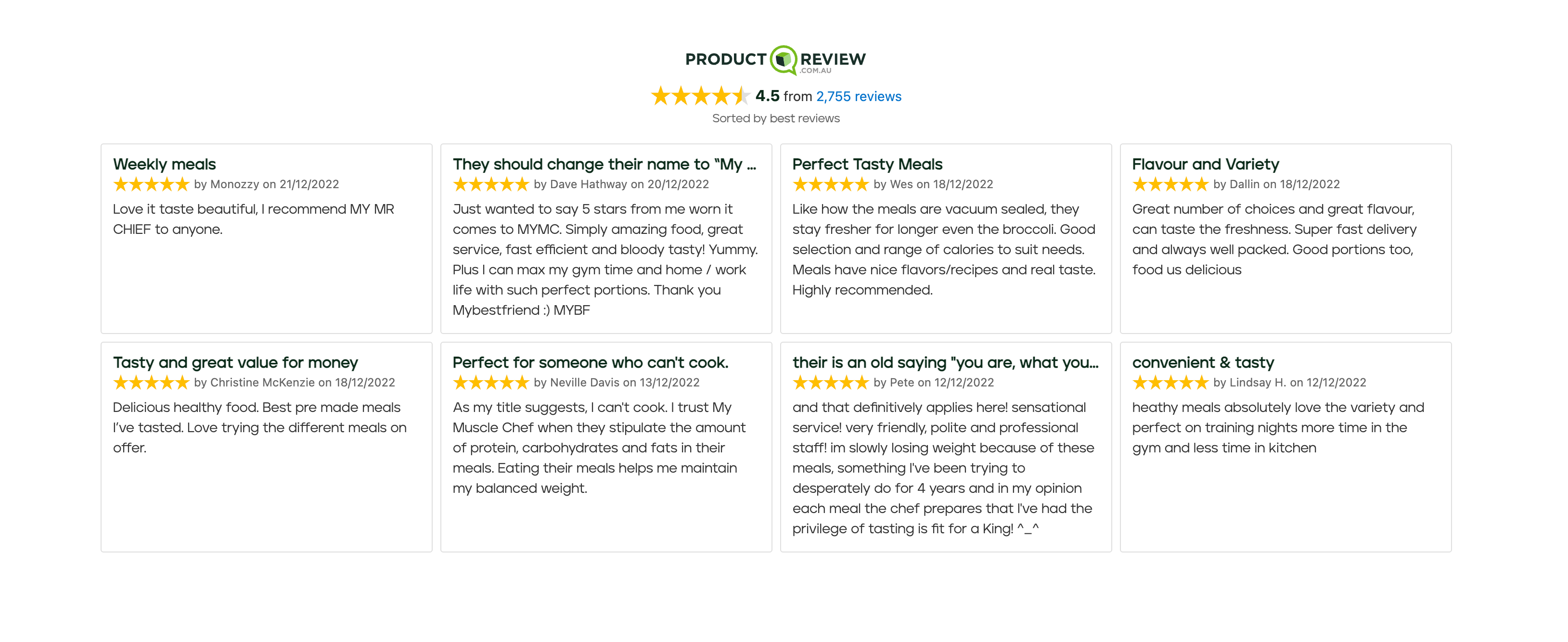The image size is (1568, 642).
Task: Click stars on Neville Davis's review
Action: [x=490, y=382]
